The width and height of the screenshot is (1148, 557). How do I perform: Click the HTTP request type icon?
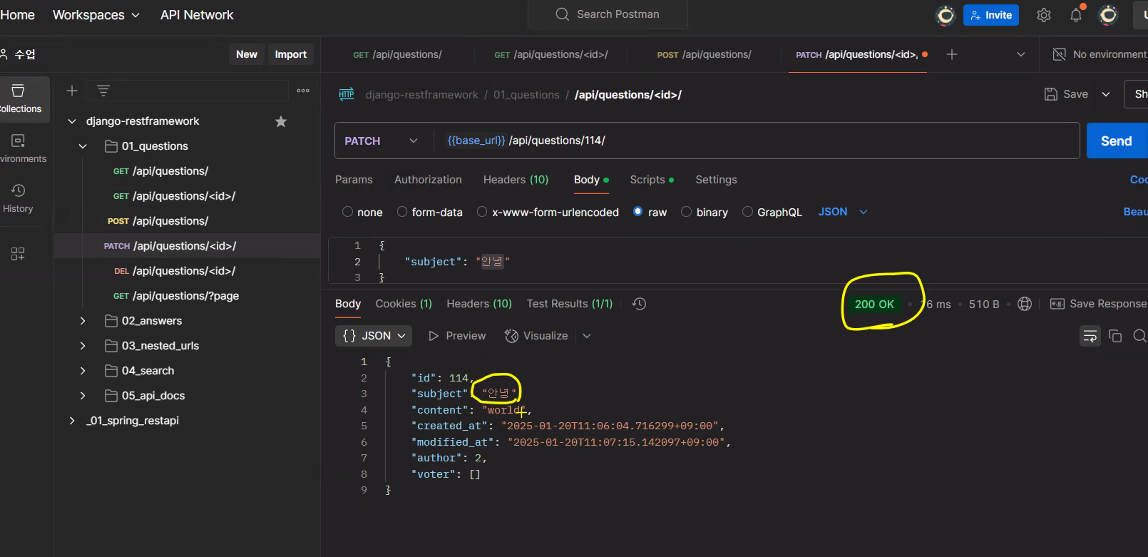[x=346, y=94]
